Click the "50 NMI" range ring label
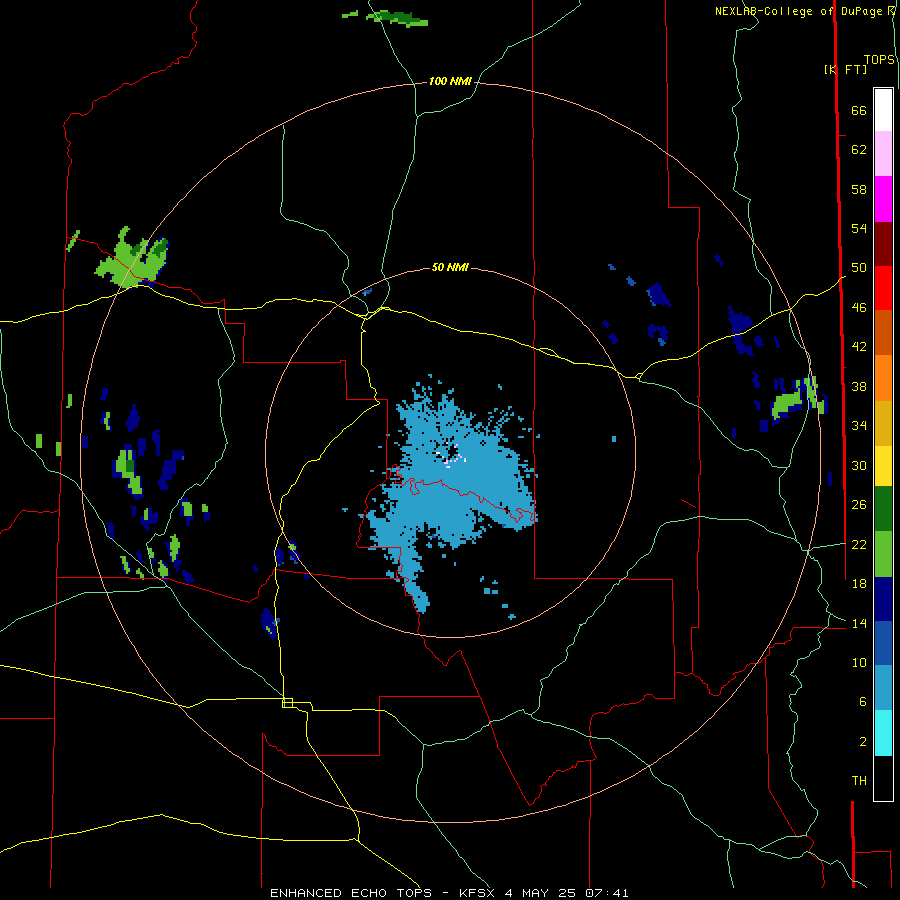This screenshot has width=900, height=900. click(450, 267)
